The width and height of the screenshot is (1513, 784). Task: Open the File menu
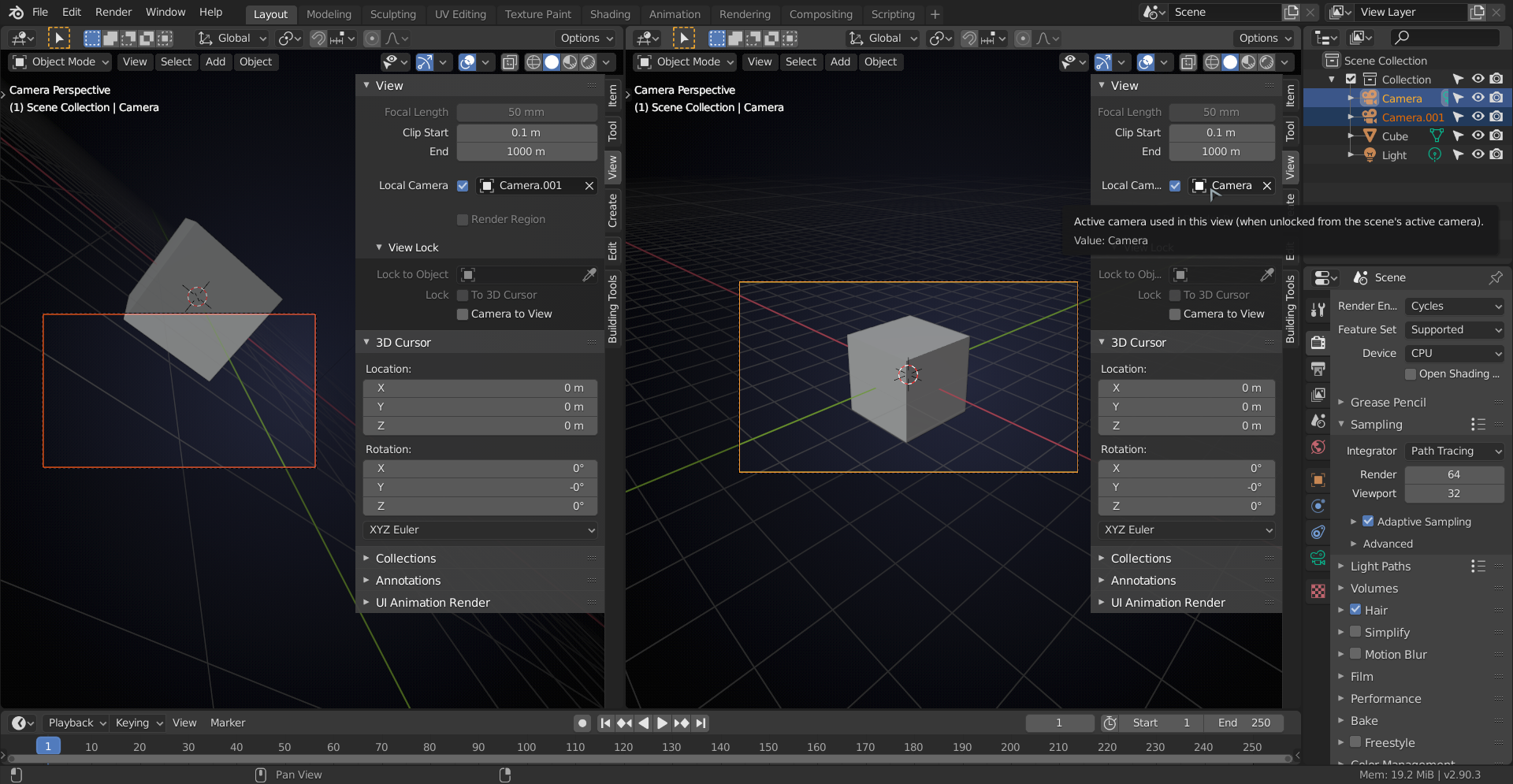tap(40, 13)
